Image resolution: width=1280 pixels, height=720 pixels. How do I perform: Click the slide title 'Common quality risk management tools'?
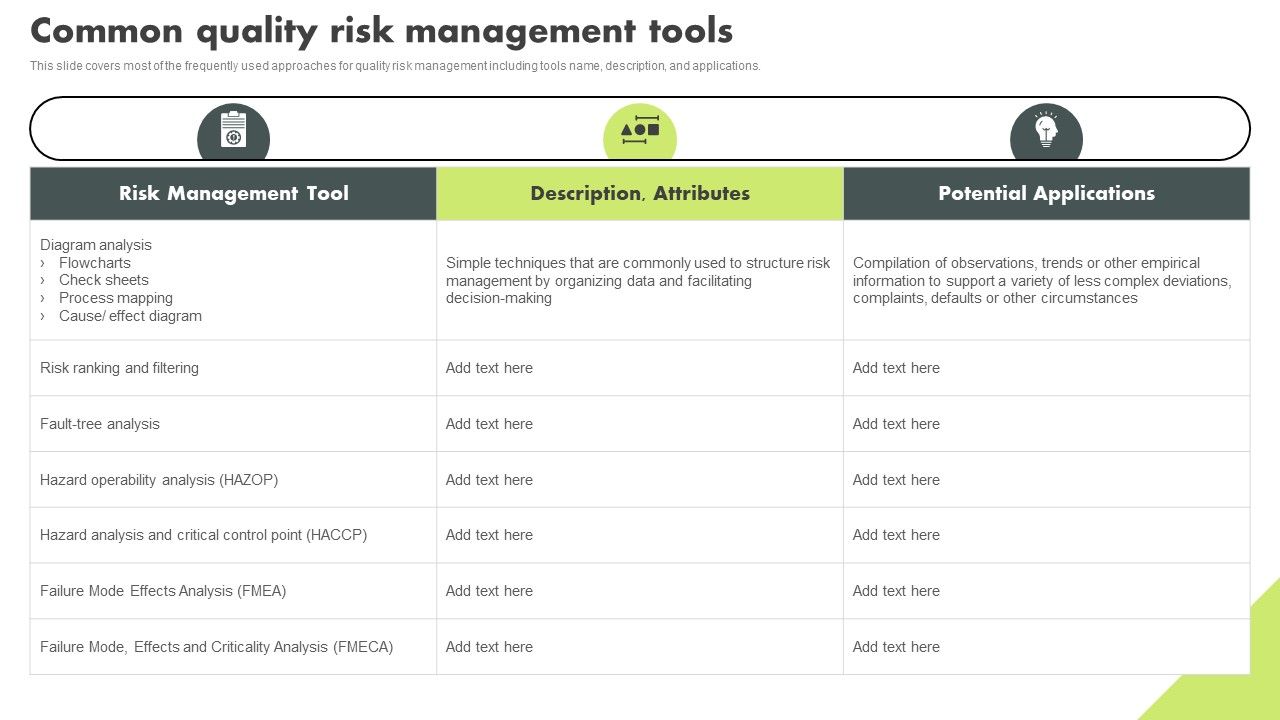click(382, 31)
